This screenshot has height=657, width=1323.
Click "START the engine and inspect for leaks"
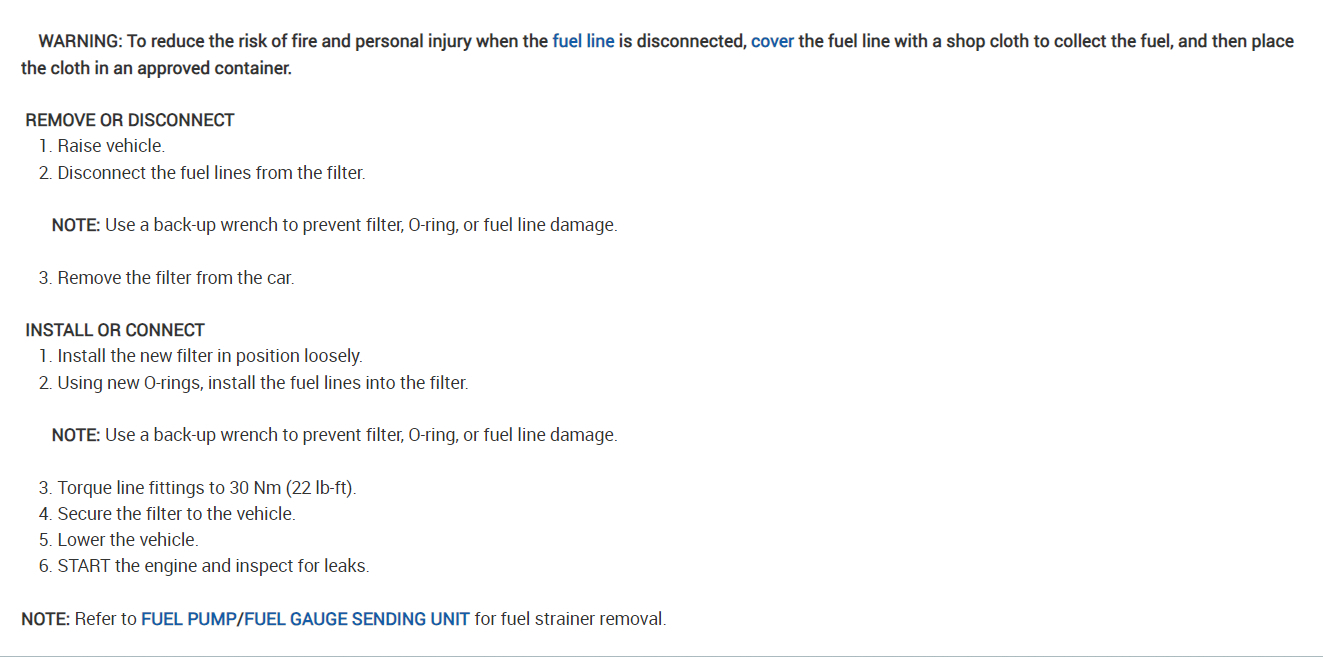213,566
